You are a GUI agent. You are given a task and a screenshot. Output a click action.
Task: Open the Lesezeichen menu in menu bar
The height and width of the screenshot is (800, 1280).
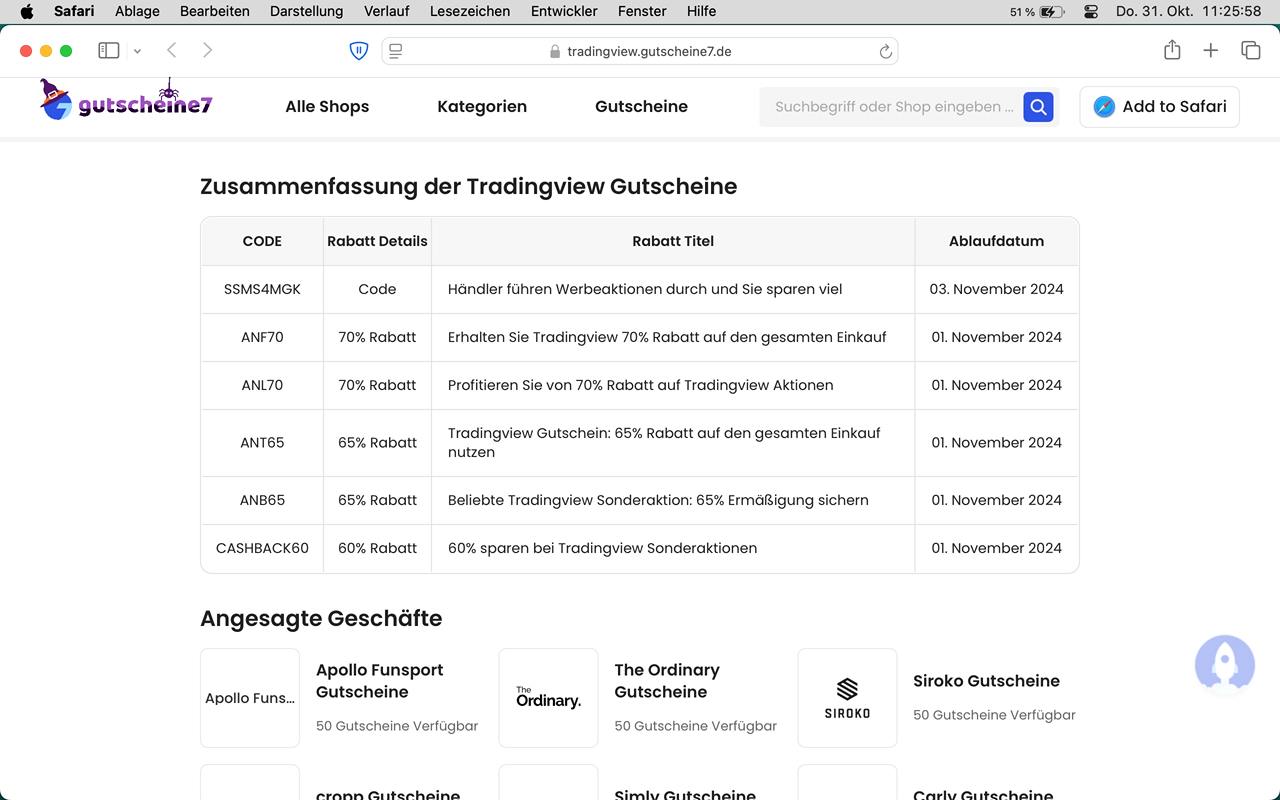click(469, 11)
